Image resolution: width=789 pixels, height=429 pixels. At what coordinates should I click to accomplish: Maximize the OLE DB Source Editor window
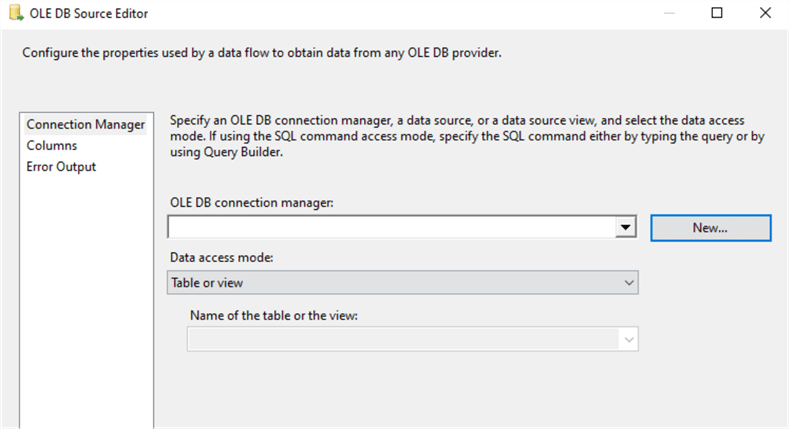[x=717, y=14]
